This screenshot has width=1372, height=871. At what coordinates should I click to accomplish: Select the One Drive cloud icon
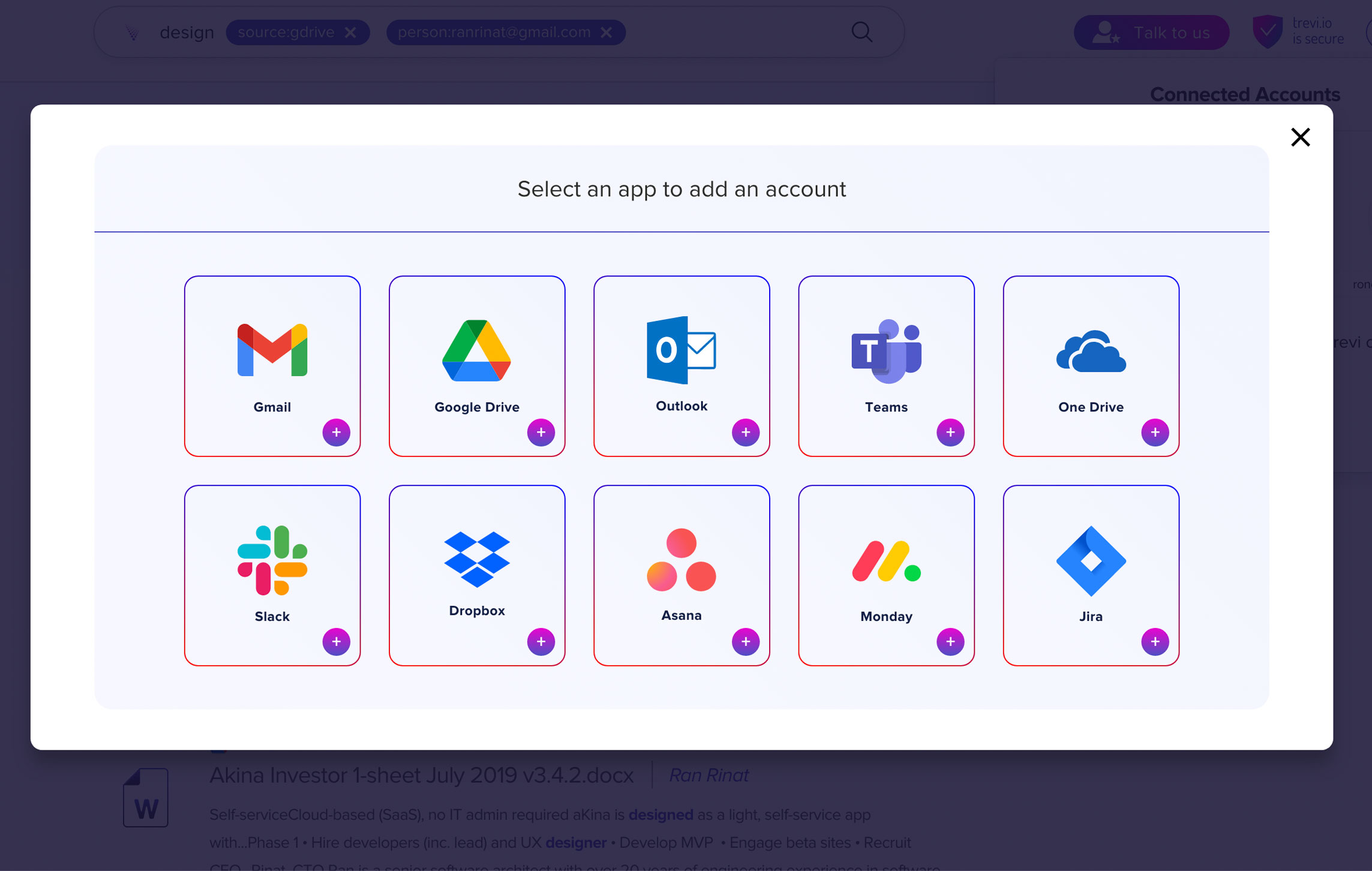point(1091,352)
